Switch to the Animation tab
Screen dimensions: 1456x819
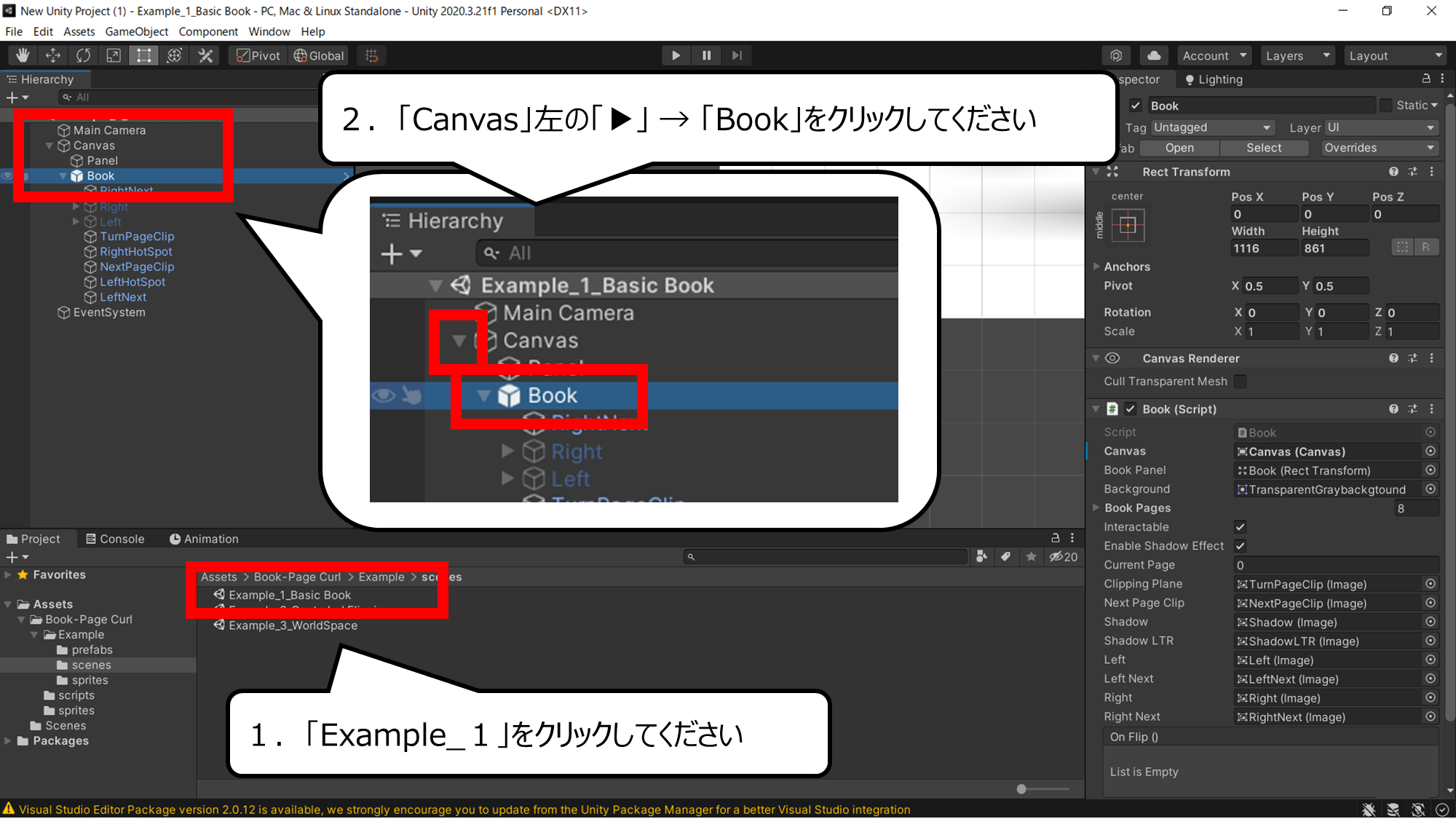(204, 539)
